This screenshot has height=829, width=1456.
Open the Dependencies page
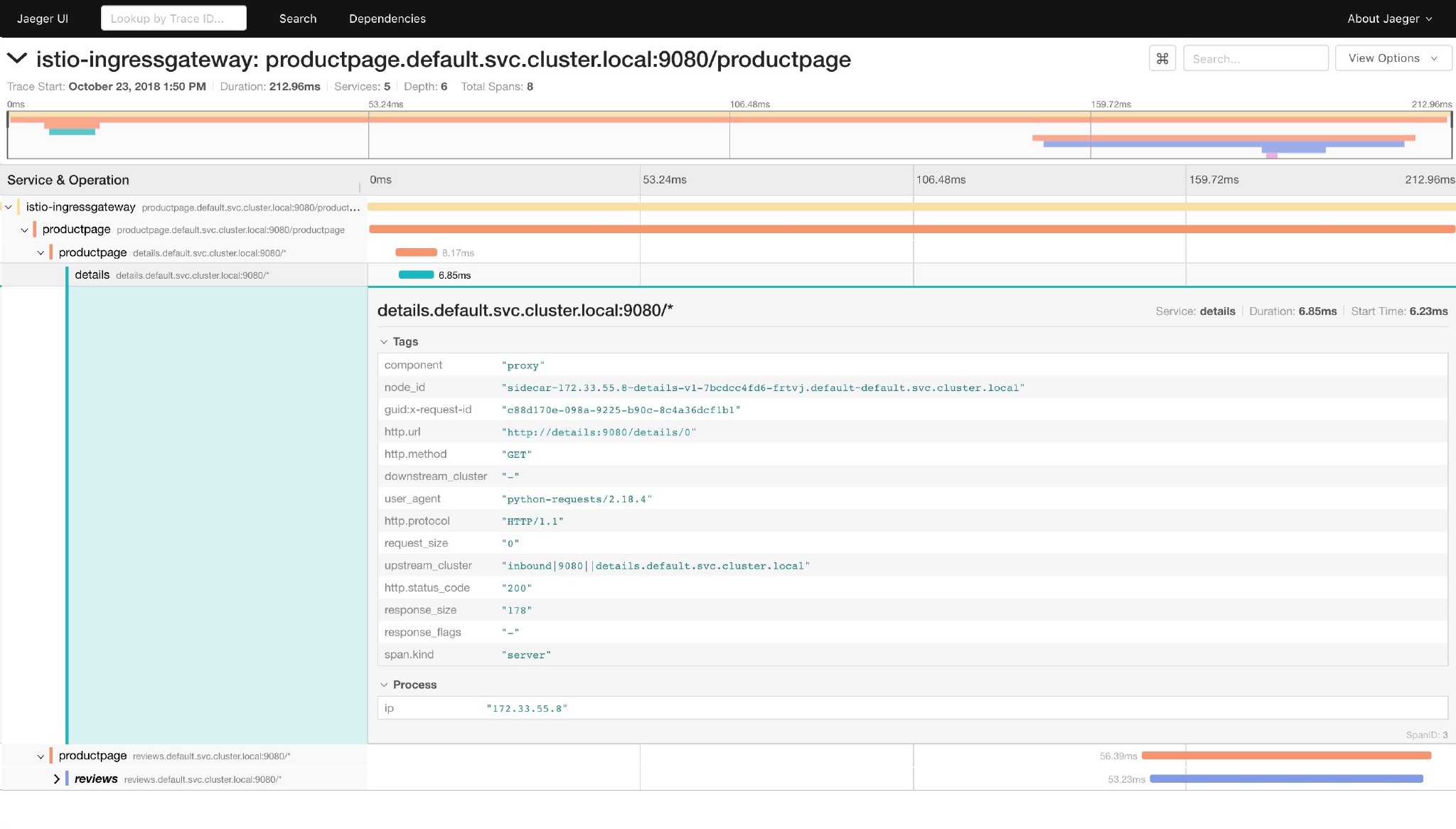pos(387,18)
